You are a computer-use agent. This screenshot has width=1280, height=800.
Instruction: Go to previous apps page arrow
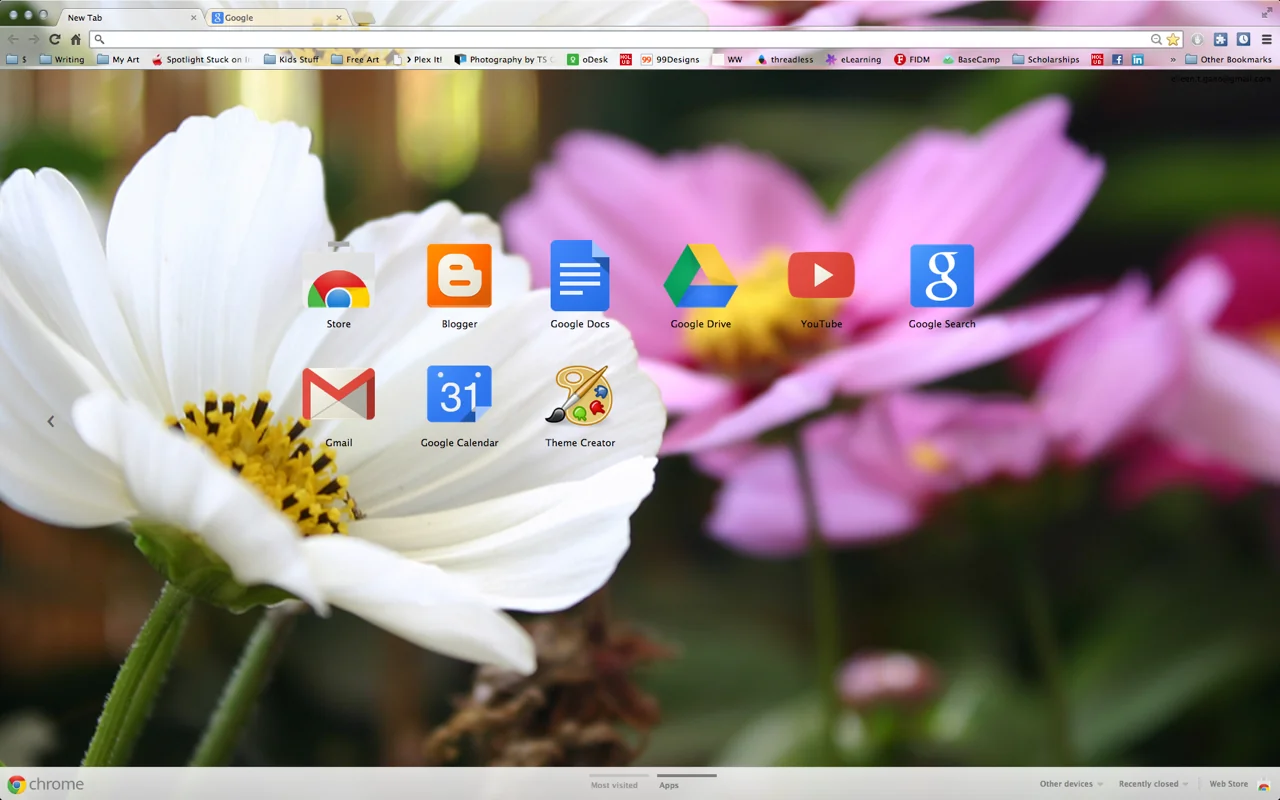click(51, 421)
